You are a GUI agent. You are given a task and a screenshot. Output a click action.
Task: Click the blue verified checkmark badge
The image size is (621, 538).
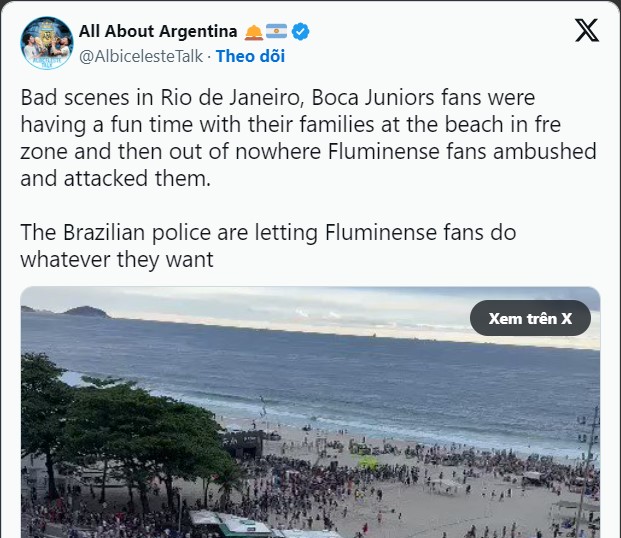pyautogui.click(x=300, y=31)
